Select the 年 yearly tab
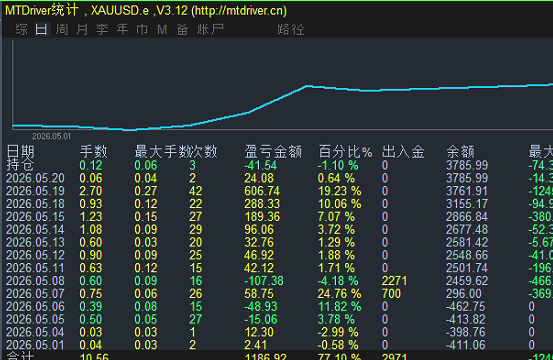Viewport: 553px width, 360px height. [122, 29]
